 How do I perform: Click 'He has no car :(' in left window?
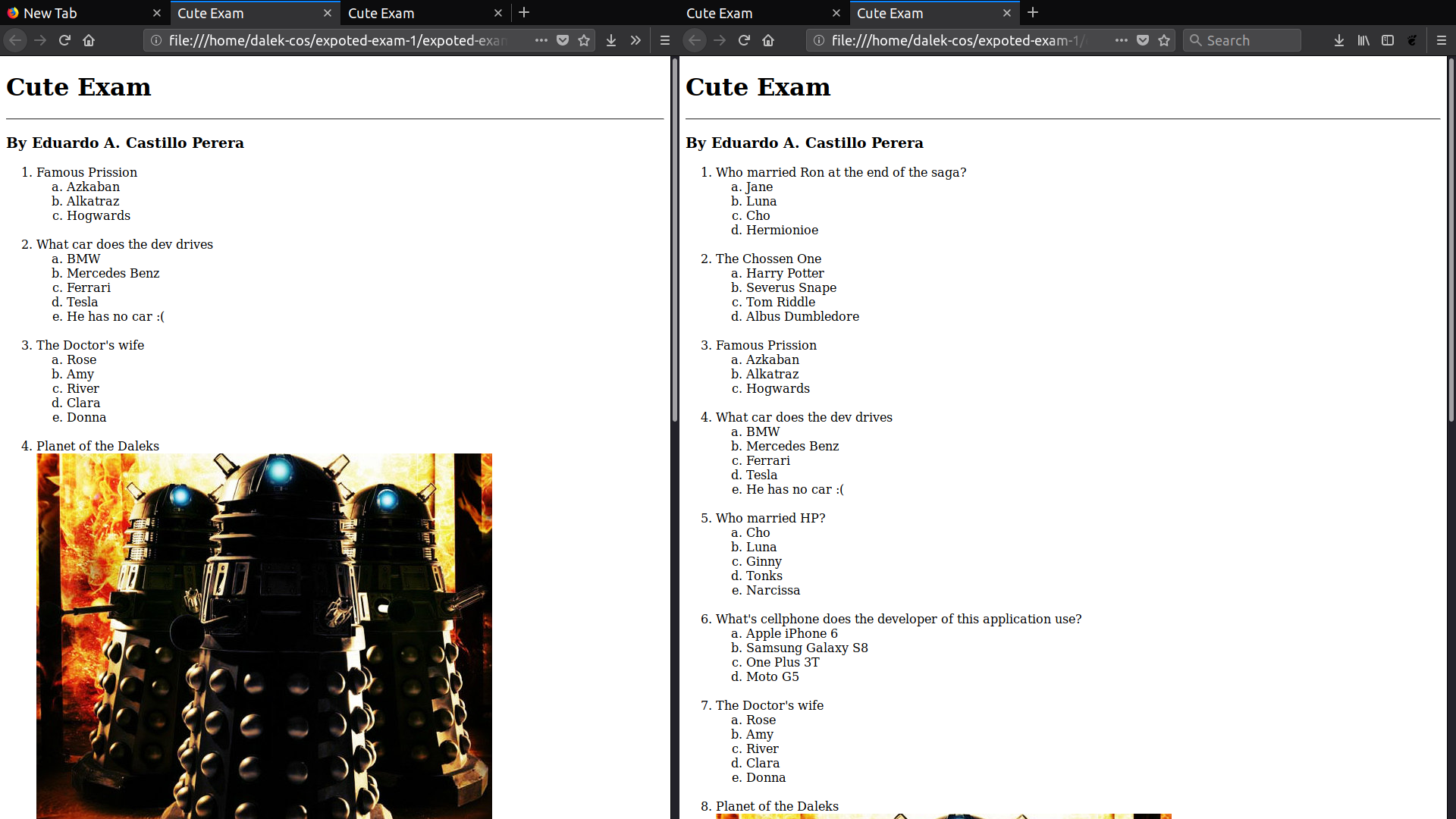[x=115, y=316]
